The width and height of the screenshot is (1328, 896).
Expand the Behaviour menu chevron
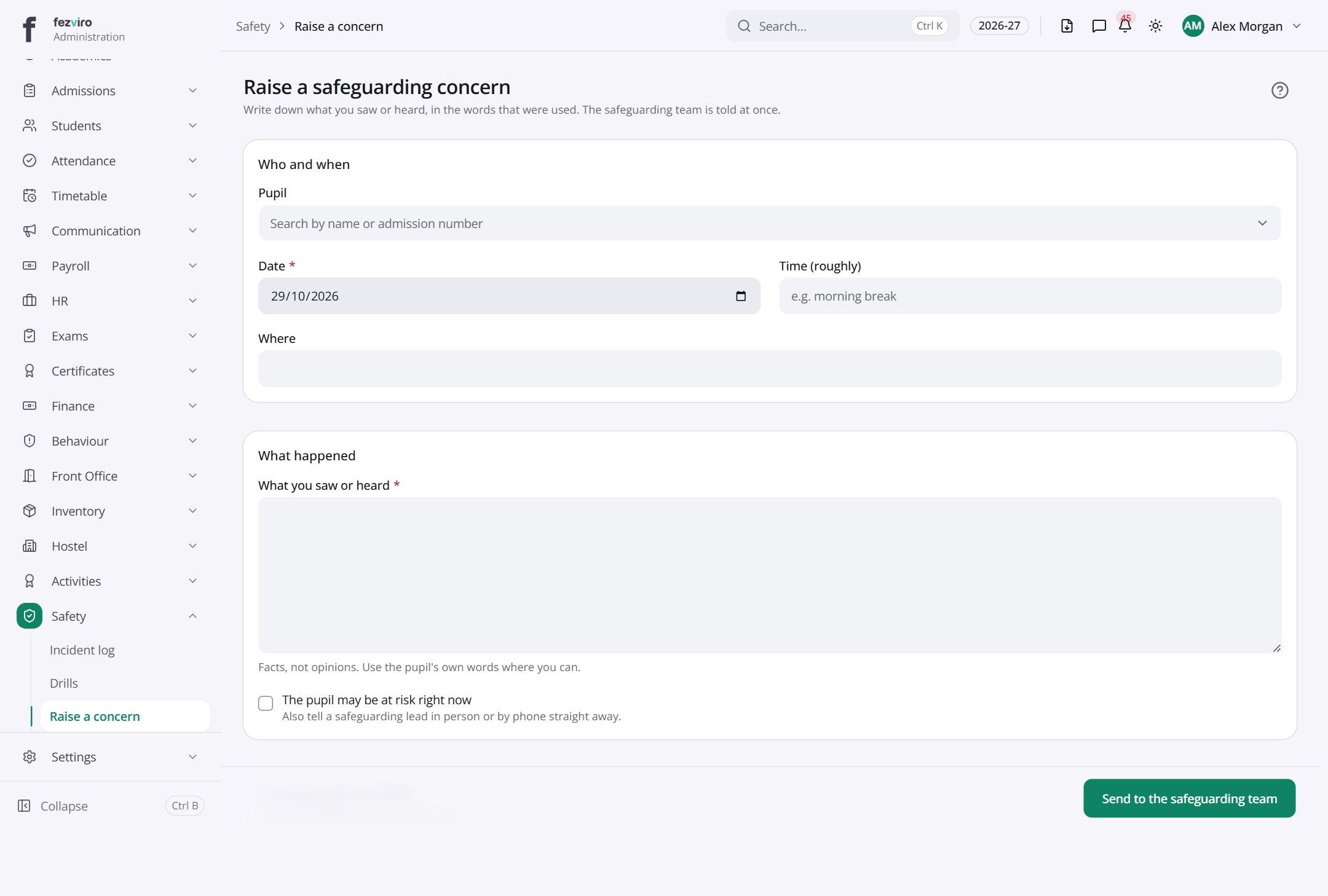pos(192,441)
